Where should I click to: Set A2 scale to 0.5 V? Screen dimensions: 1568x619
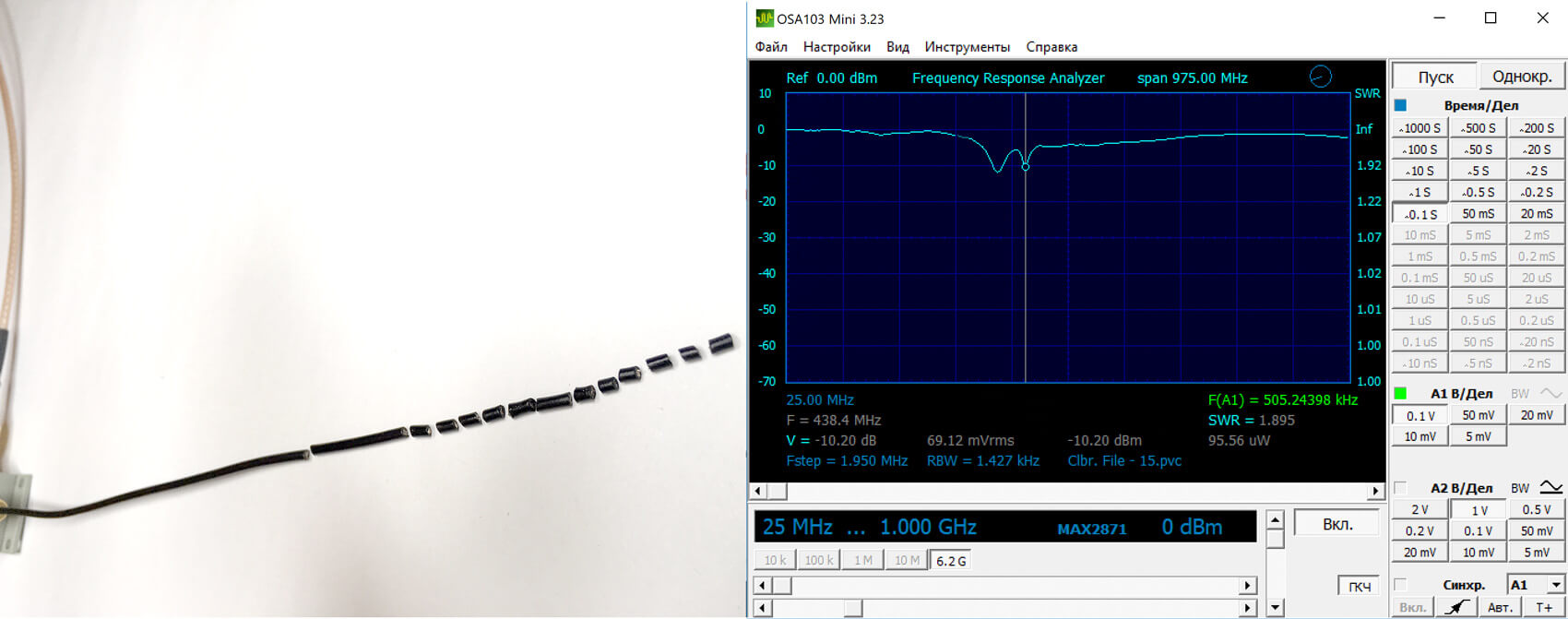point(1537,510)
